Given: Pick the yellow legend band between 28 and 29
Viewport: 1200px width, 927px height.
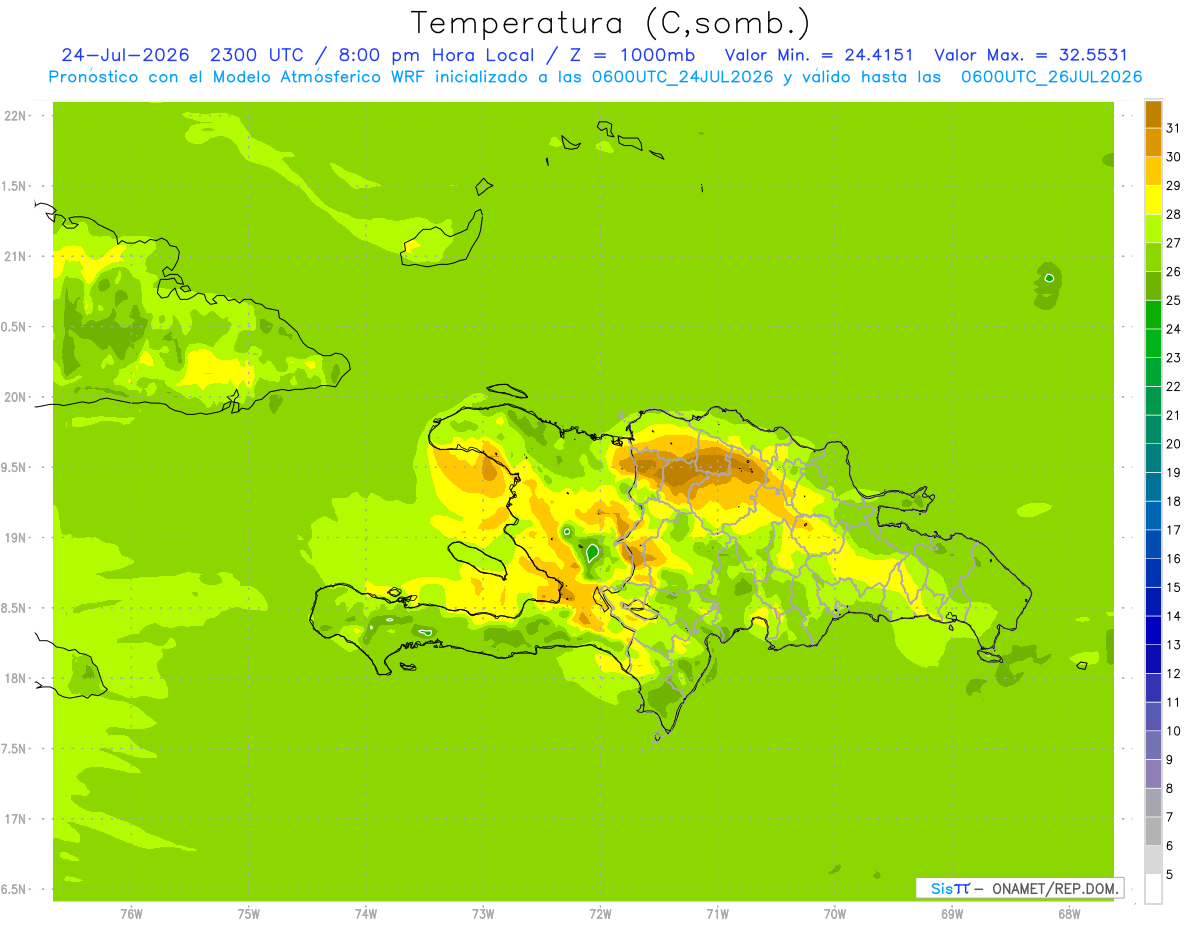Looking at the screenshot, I should pyautogui.click(x=1153, y=199).
